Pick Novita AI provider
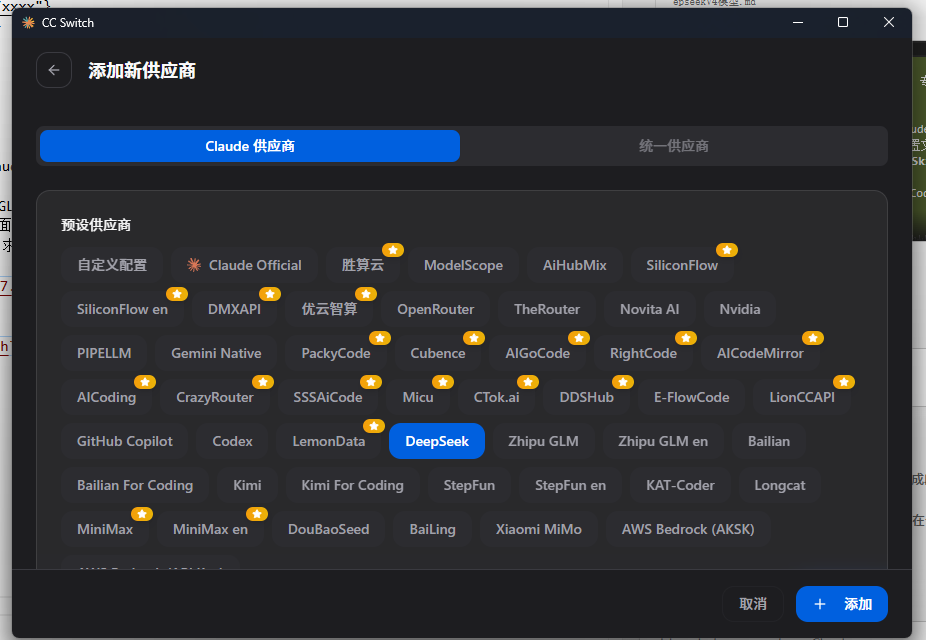Screen dimensions: 926x640 click(x=650, y=309)
